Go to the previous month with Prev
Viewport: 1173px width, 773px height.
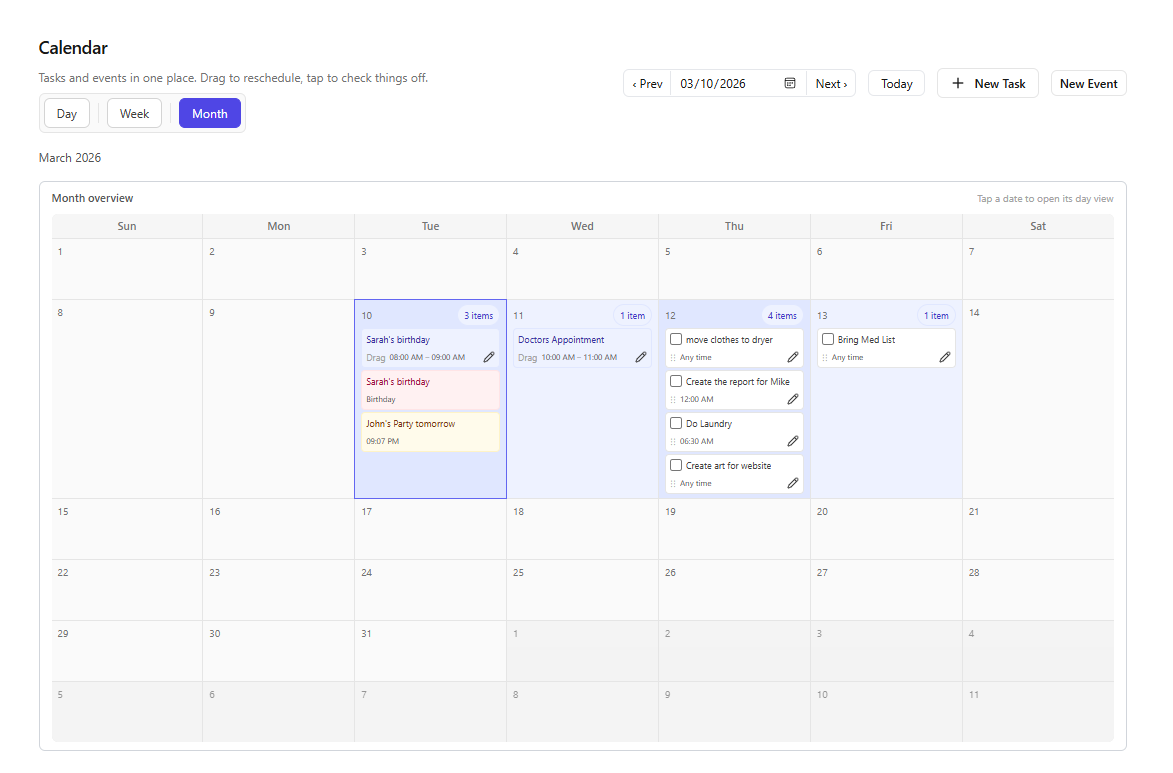tap(646, 83)
